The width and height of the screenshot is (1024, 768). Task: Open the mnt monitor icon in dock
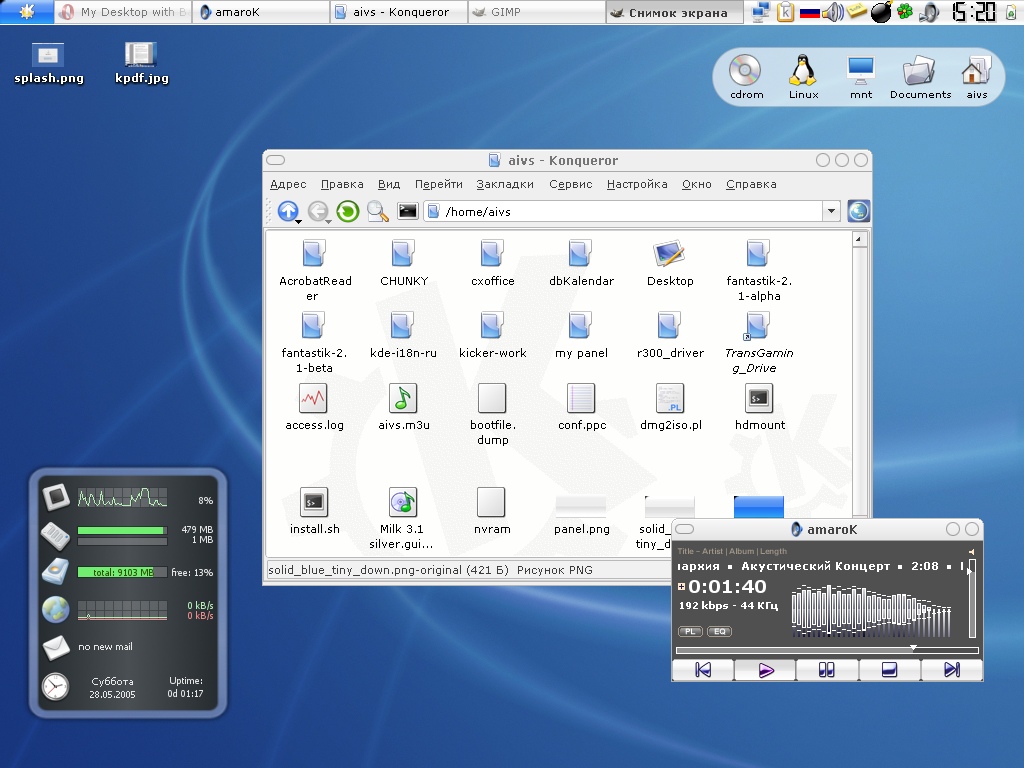pos(861,76)
